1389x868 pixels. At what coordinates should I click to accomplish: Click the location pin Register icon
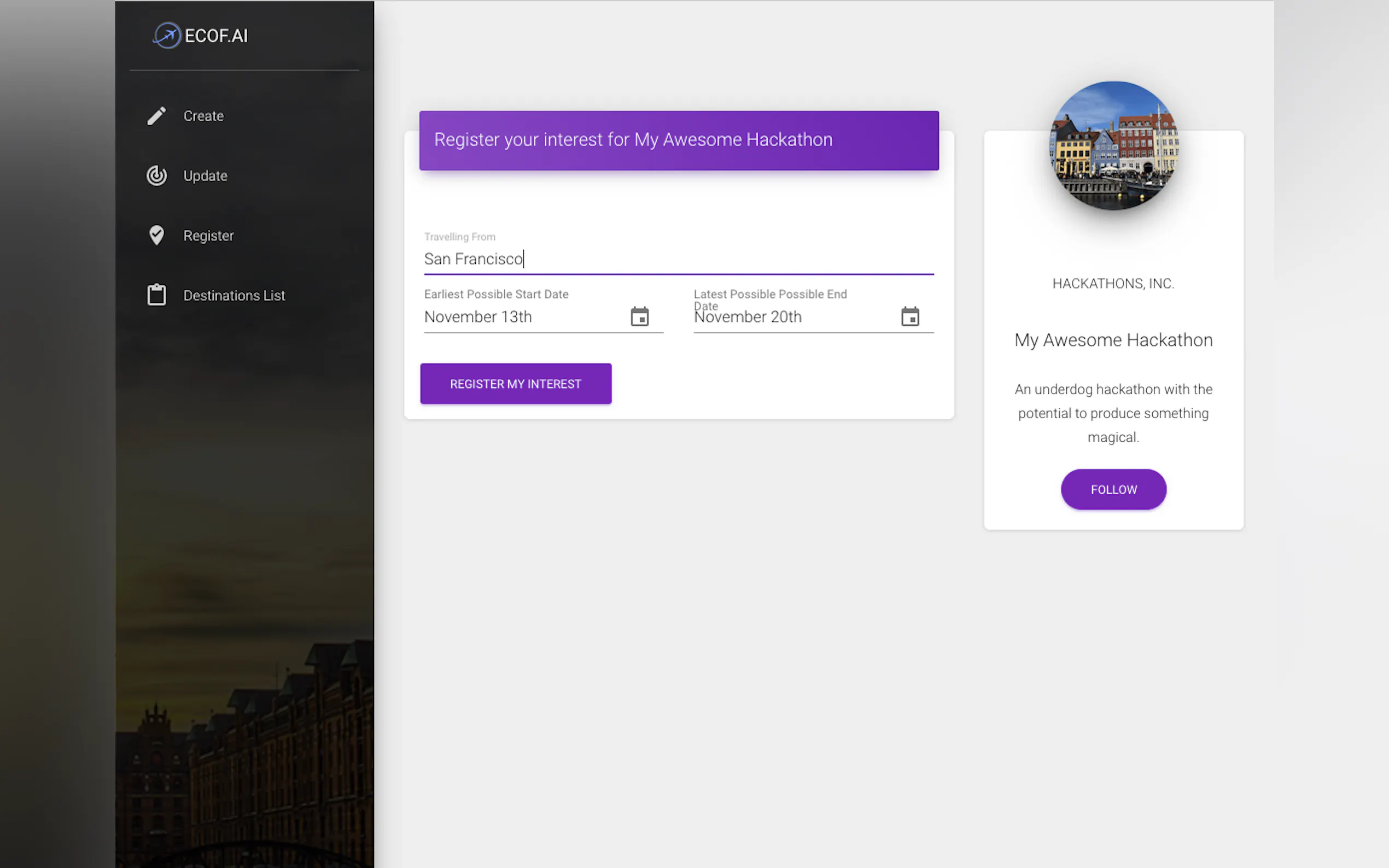(x=156, y=236)
